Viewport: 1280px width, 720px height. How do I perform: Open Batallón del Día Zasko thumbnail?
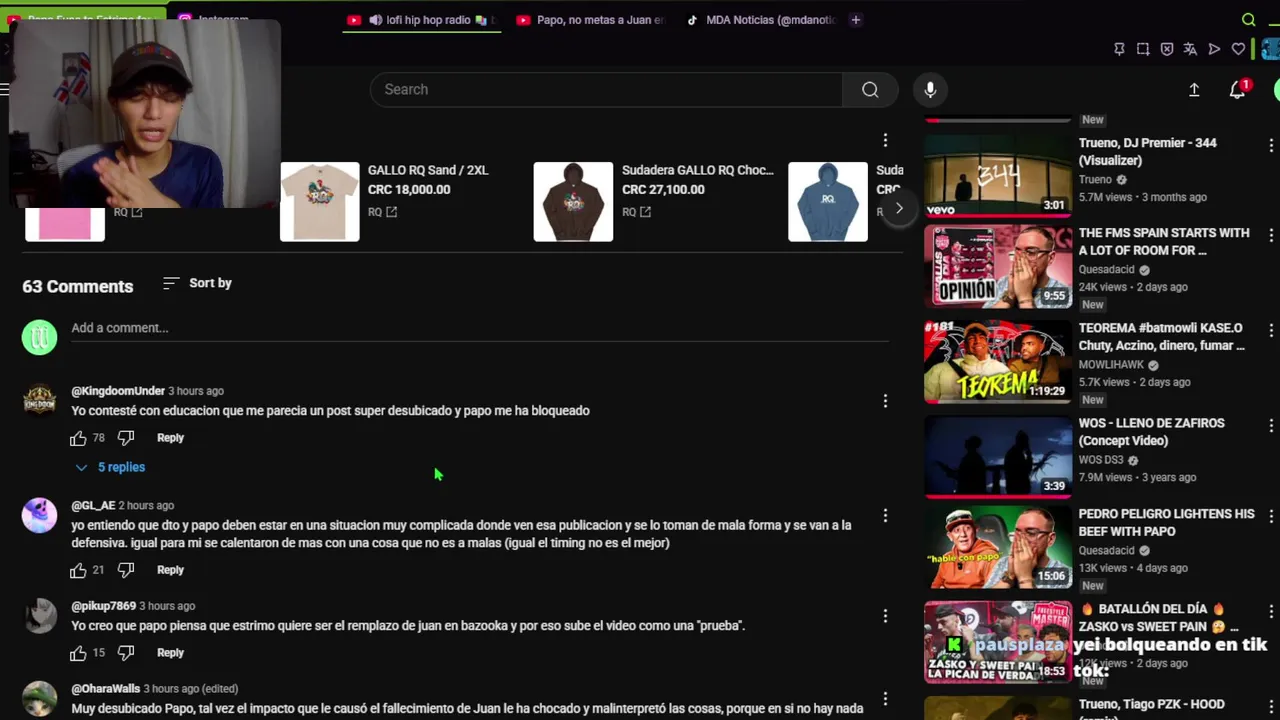pos(997,642)
